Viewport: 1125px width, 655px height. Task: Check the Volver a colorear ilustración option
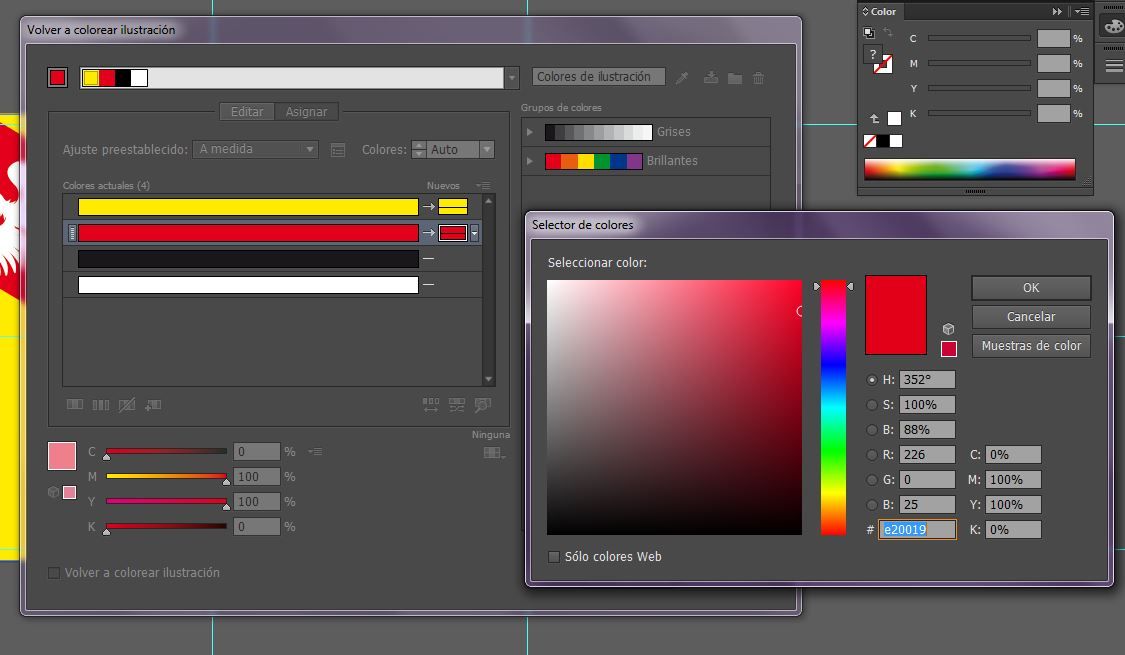coord(53,572)
